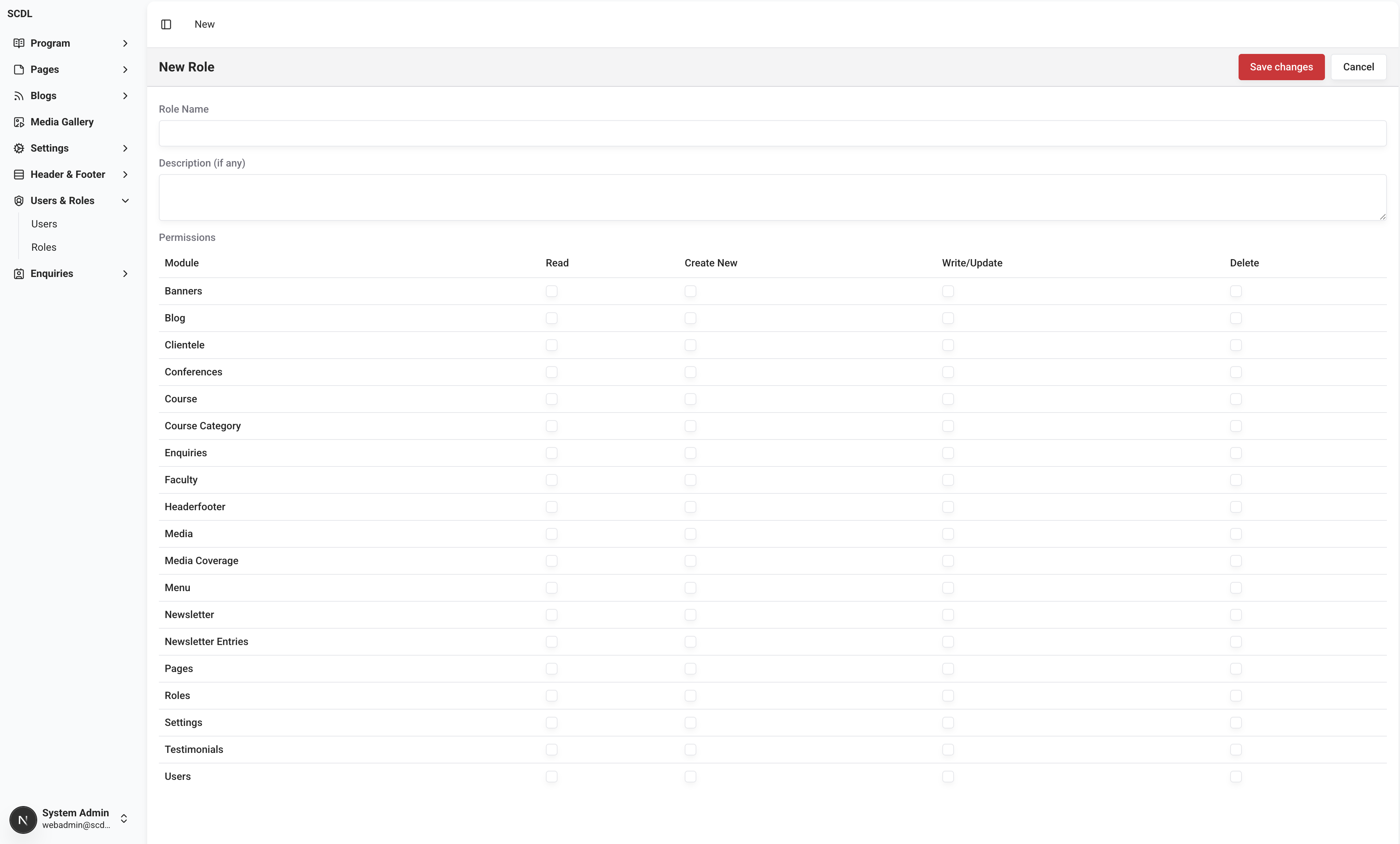Click the Cancel button
The image size is (1400, 844).
click(1358, 67)
